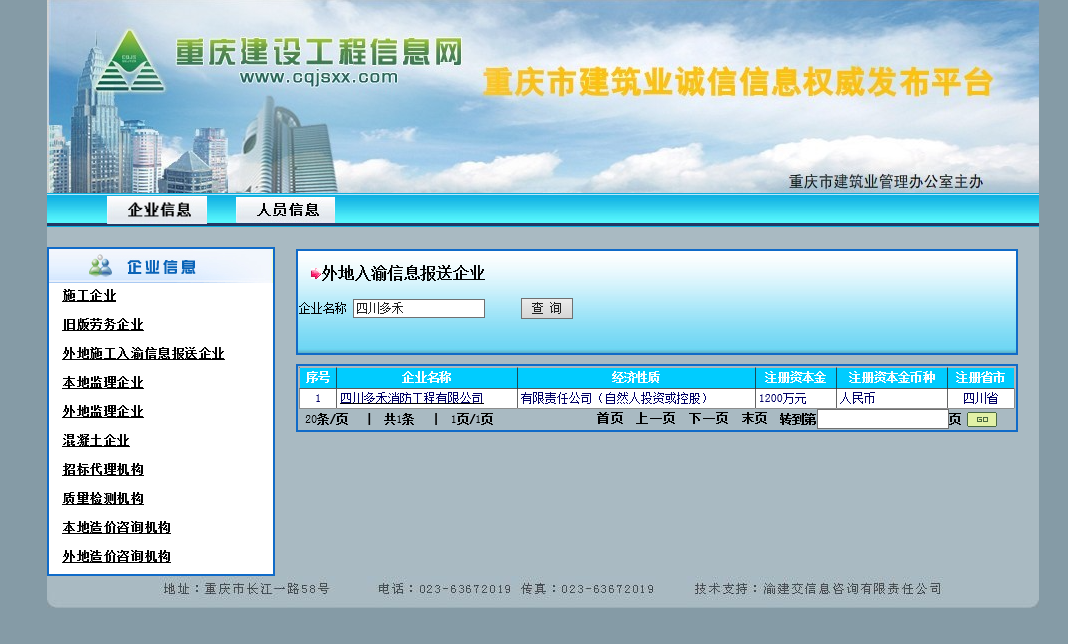The height and width of the screenshot is (644, 1068).
Task: Click the page number input box
Action: [x=882, y=419]
